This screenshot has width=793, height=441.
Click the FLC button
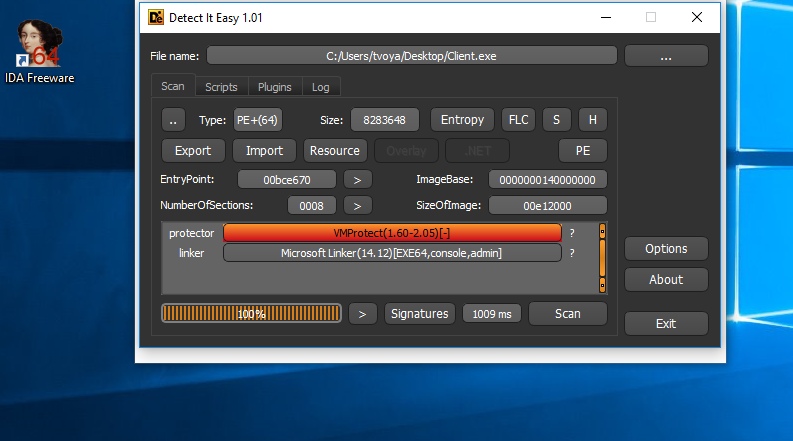[x=518, y=120]
